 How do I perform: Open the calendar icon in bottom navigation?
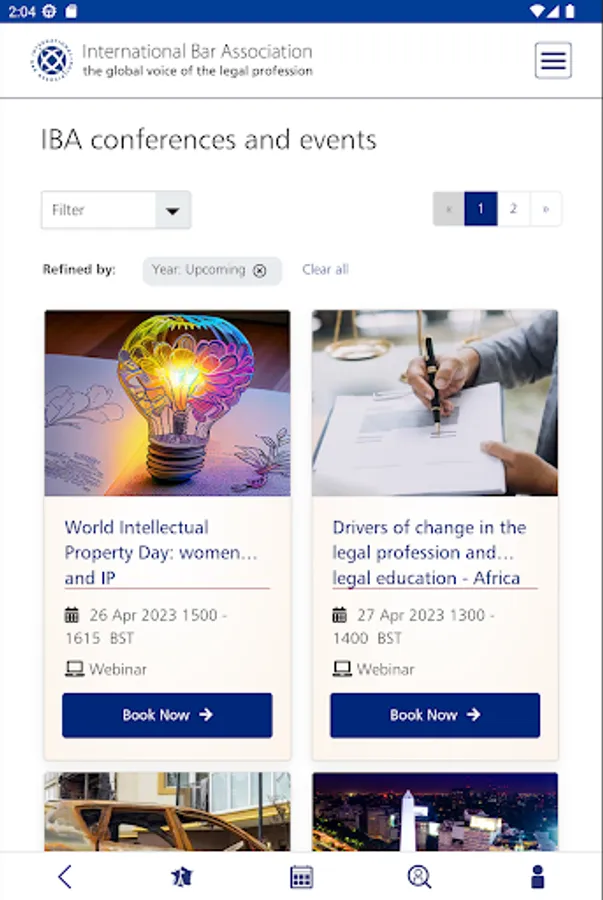coord(301,877)
